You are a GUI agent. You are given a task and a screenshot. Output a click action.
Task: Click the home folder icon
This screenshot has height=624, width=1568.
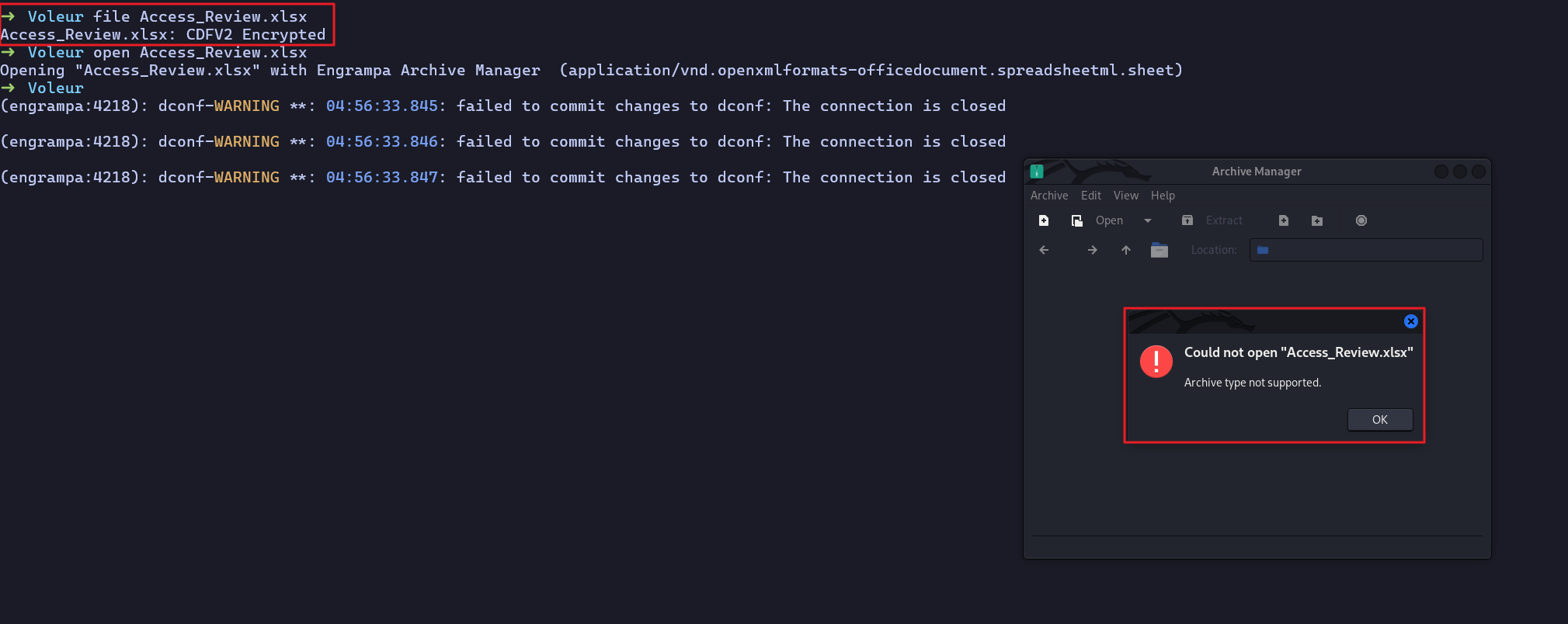(x=1159, y=250)
